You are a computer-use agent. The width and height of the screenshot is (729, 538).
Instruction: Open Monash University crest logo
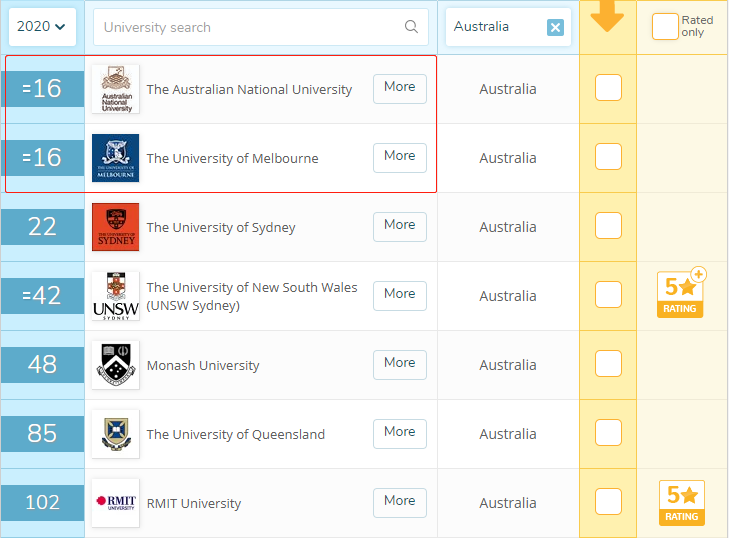coord(115,365)
